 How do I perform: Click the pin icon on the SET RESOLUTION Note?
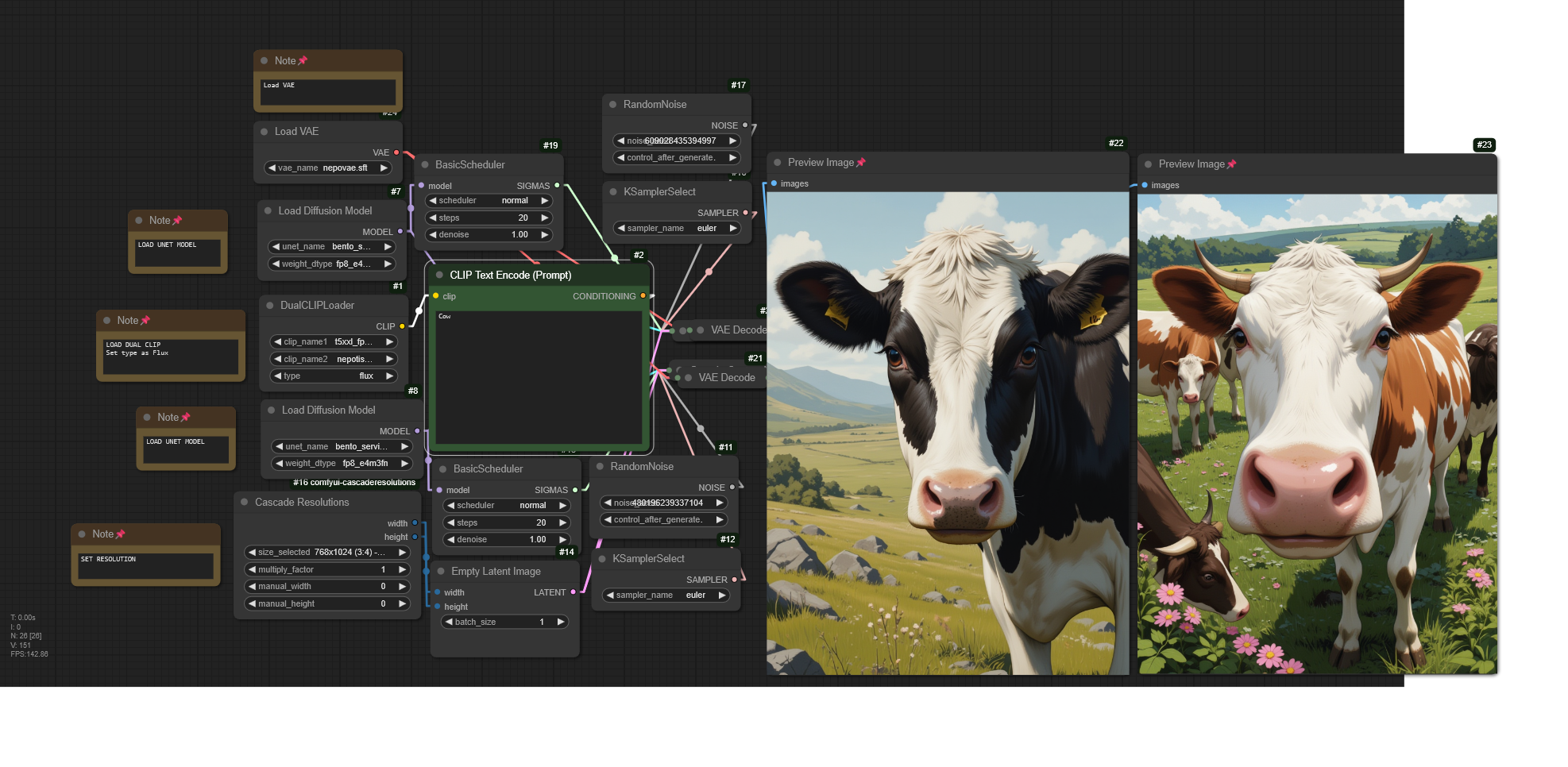pyautogui.click(x=121, y=534)
